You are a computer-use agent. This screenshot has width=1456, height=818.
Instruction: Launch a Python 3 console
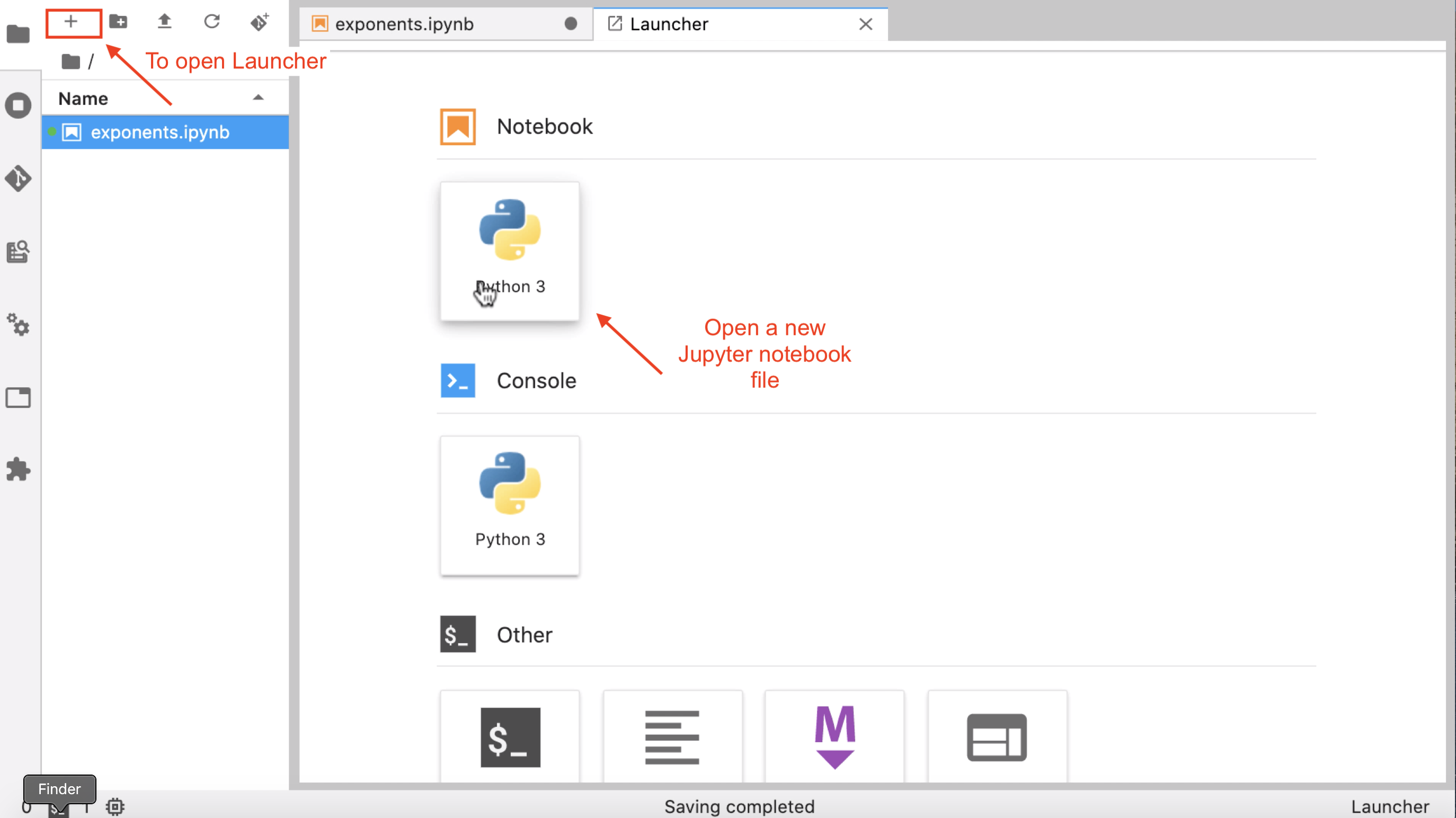(x=510, y=505)
